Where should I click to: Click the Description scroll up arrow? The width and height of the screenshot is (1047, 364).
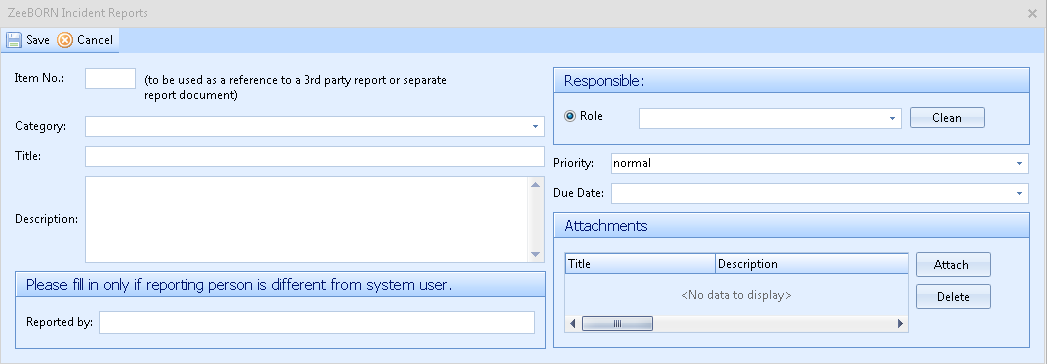536,184
